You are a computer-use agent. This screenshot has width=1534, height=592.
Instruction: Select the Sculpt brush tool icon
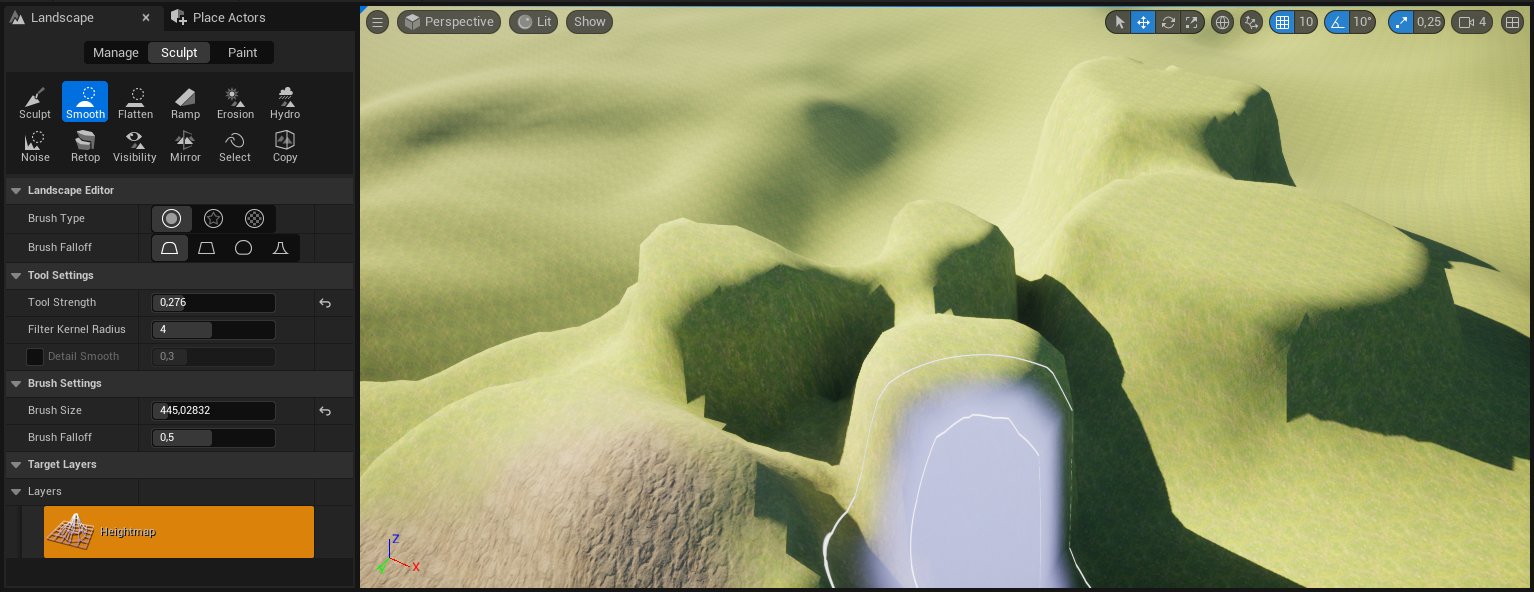coord(35,102)
